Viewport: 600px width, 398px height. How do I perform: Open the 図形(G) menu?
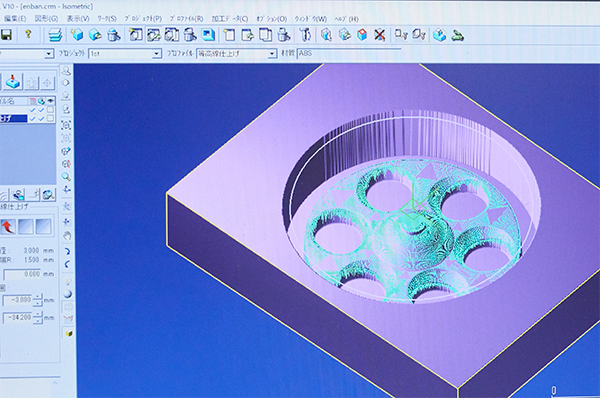pos(46,19)
